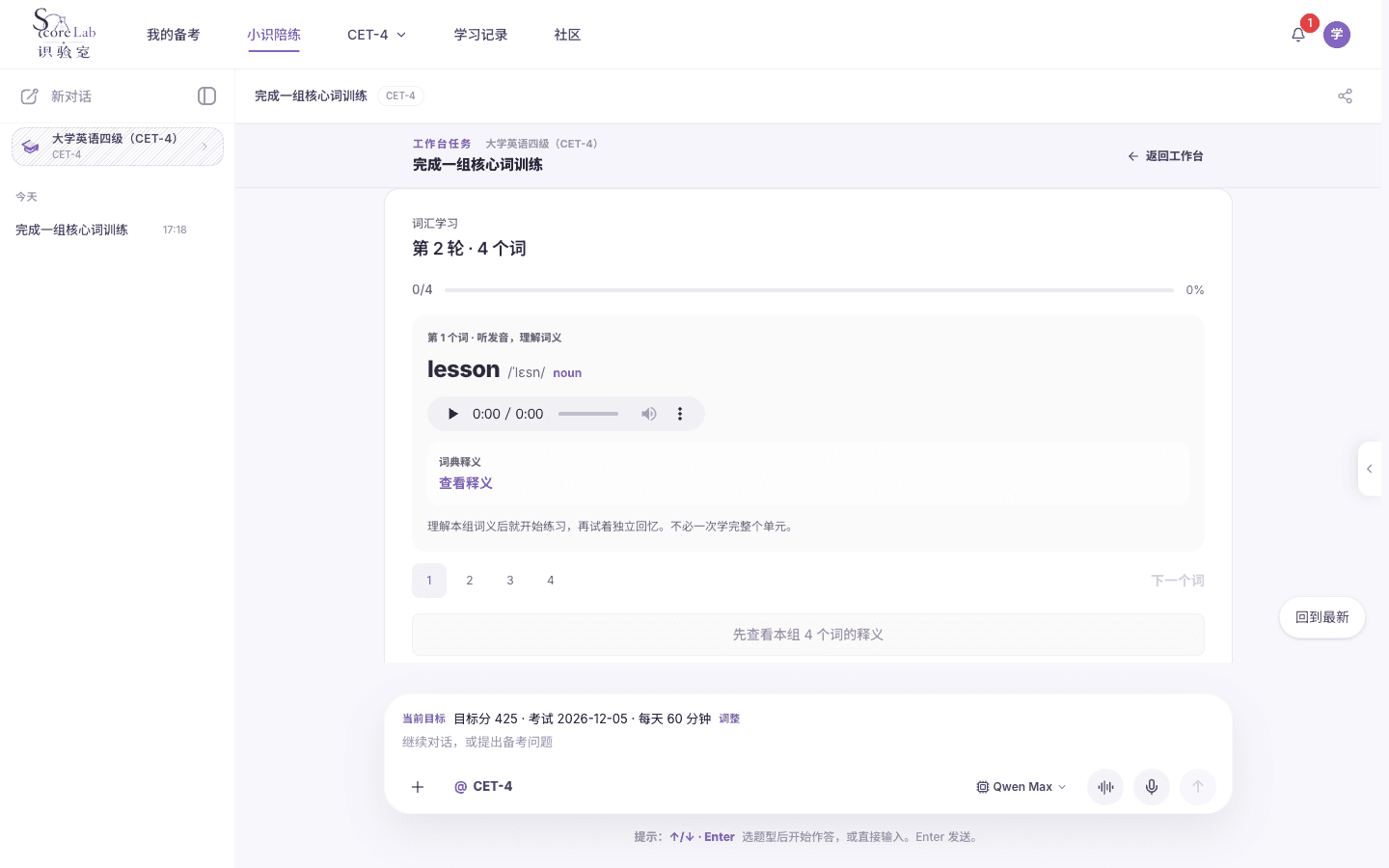The height and width of the screenshot is (868, 1389).
Task: Open the notifications bell
Action: click(x=1298, y=35)
